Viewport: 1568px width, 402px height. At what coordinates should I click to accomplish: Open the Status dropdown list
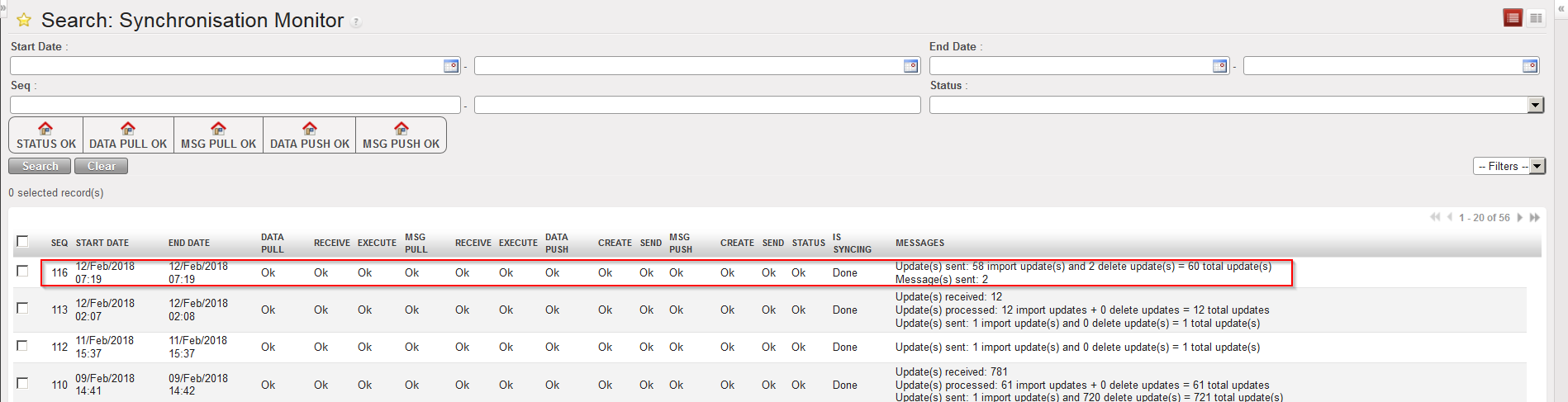tap(1535, 105)
